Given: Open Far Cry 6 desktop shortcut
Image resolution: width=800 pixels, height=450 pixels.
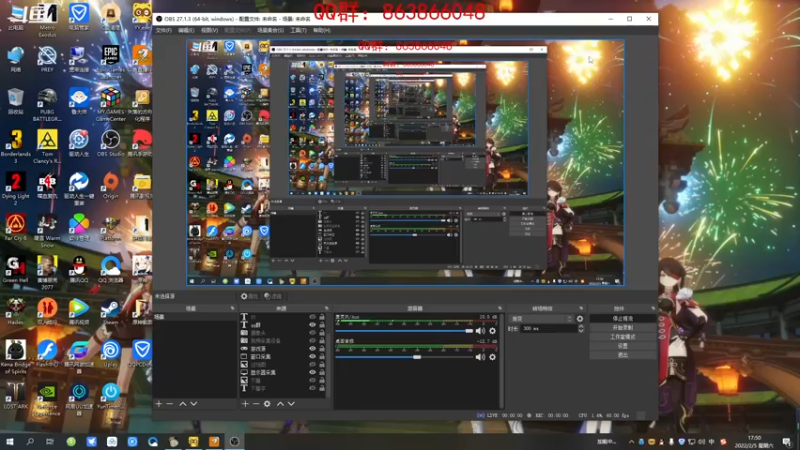Looking at the screenshot, I should (16, 228).
